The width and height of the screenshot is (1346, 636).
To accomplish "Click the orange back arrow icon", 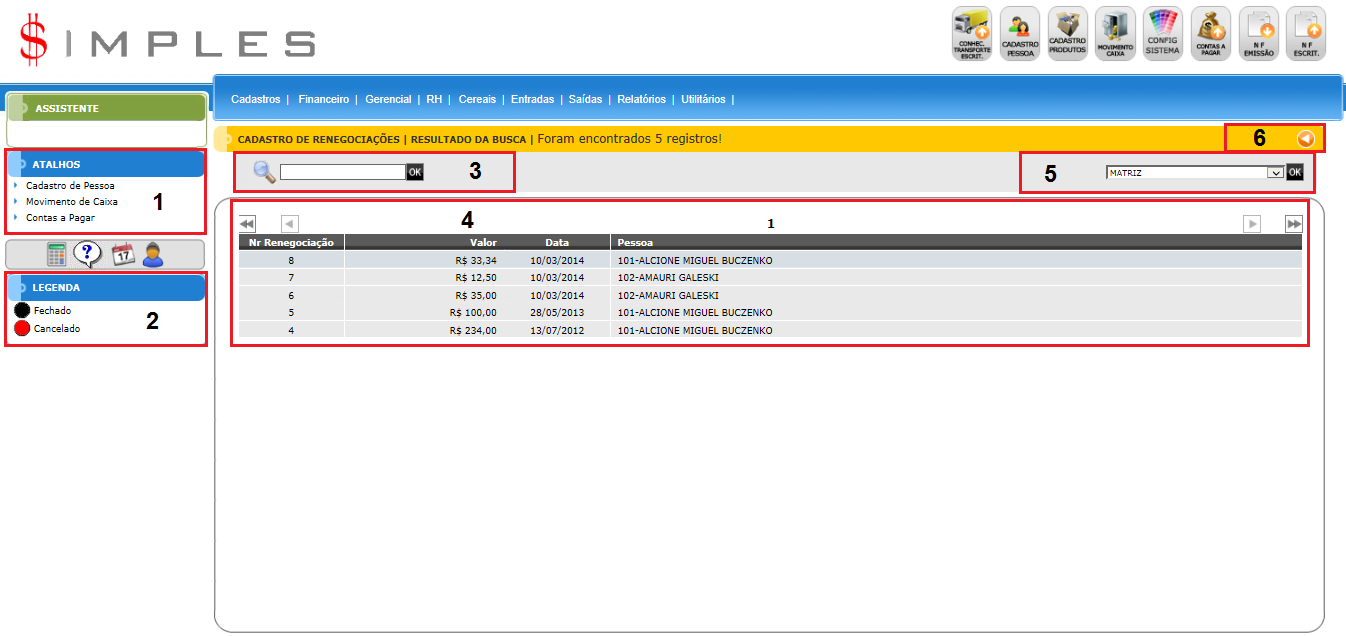I will coord(1305,139).
